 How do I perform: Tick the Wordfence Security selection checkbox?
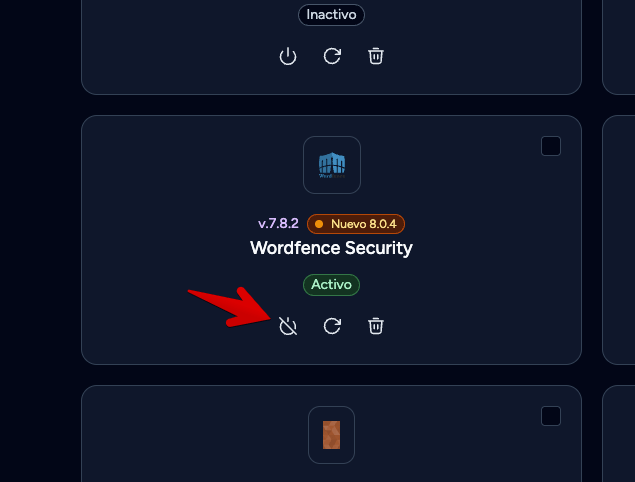coord(551,146)
